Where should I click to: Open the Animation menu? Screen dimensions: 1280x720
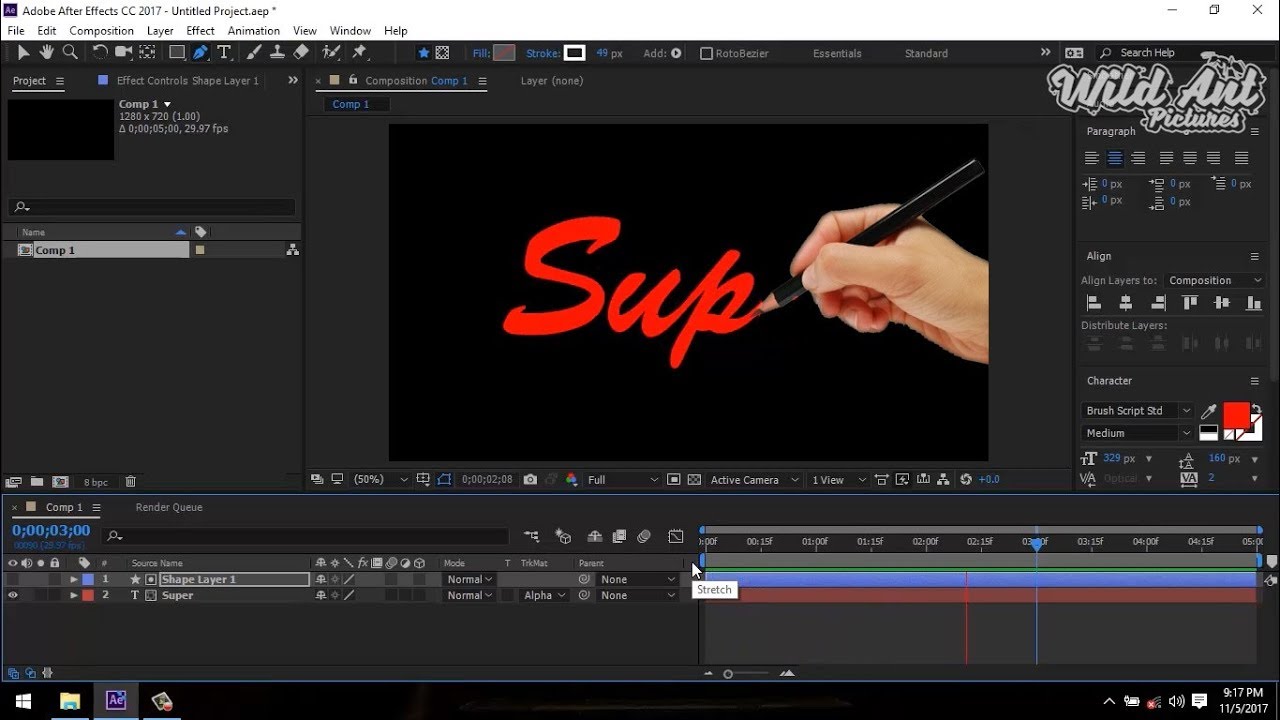click(x=254, y=31)
